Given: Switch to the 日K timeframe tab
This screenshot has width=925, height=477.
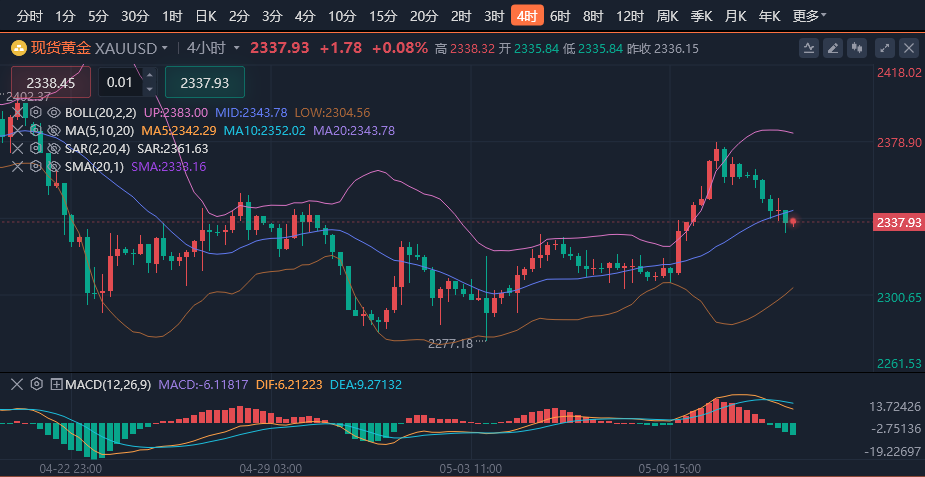Looking at the screenshot, I should coord(206,15).
